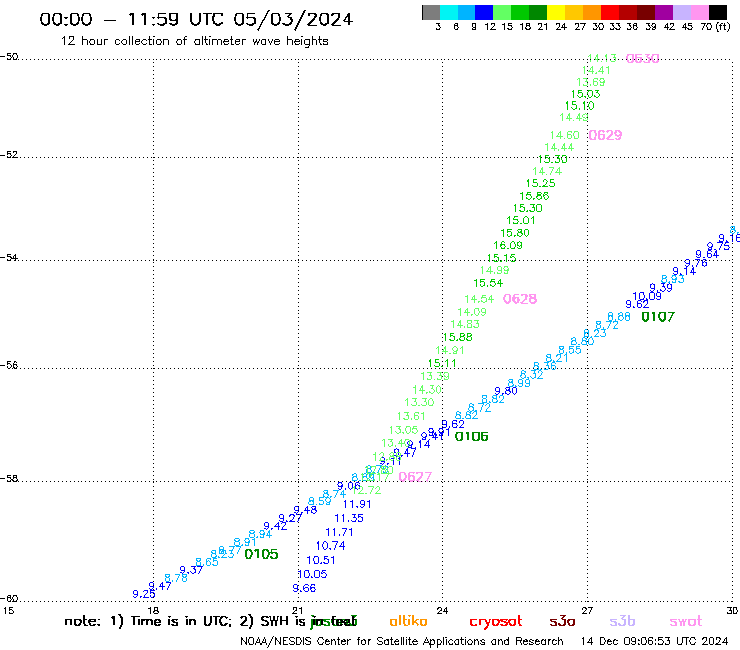Click the latitude axis label -54
This screenshot has height=650, width=740.
pos(9,257)
